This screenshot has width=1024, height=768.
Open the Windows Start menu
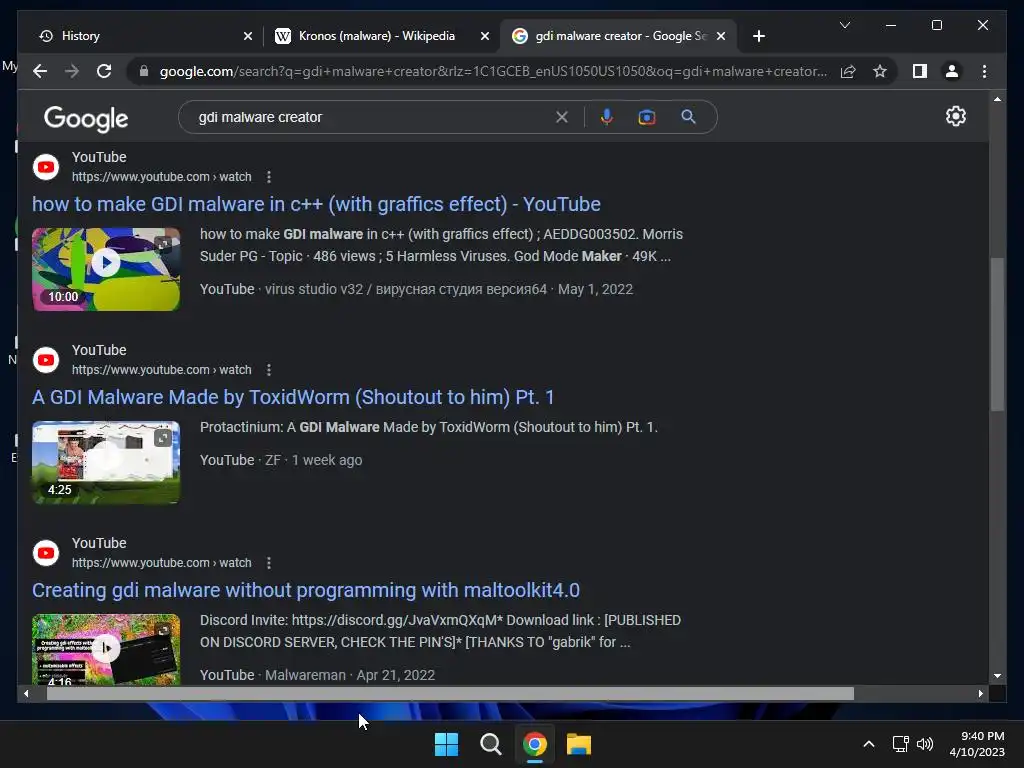(x=447, y=744)
